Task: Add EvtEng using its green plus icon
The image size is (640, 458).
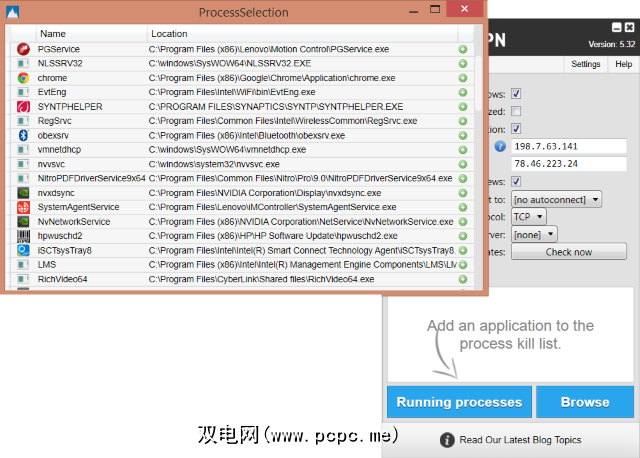Action: [462, 92]
